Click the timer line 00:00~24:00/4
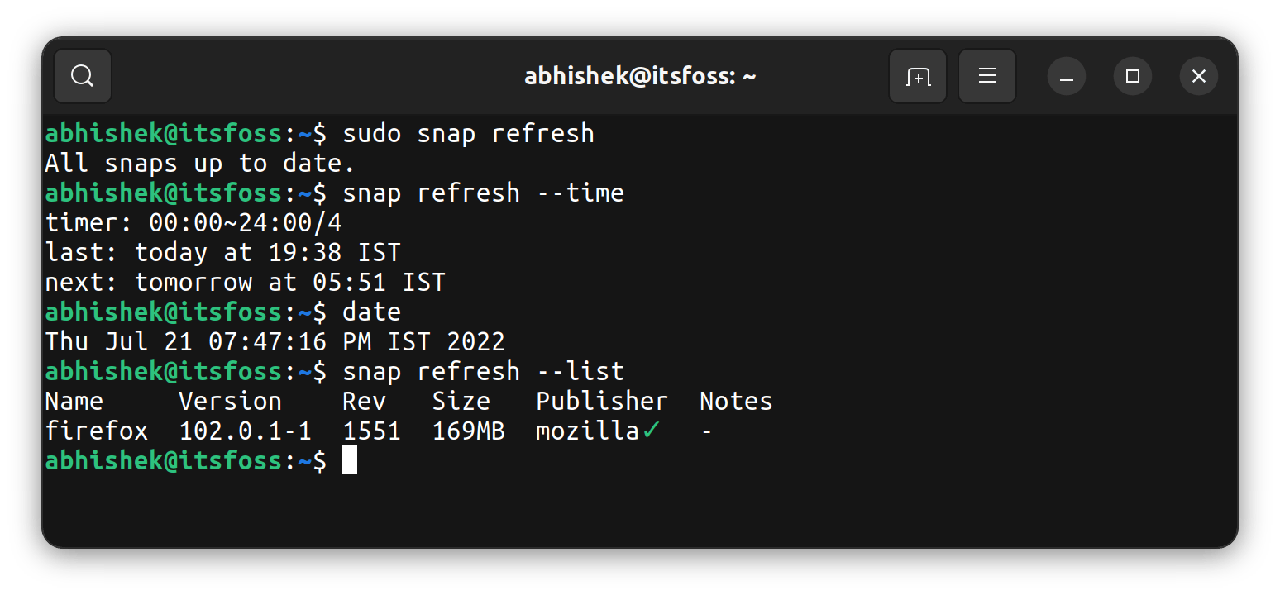Image resolution: width=1280 pixels, height=595 pixels. click(193, 223)
